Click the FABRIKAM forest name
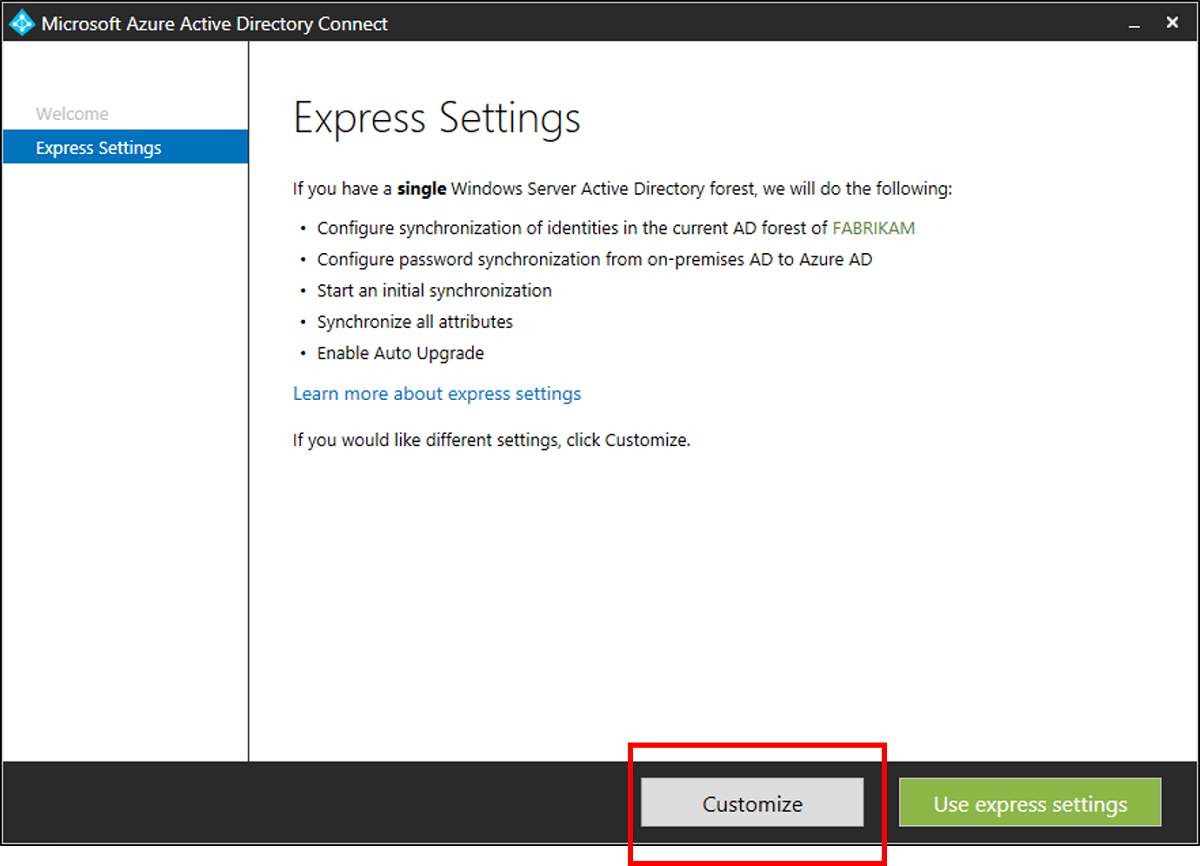The image size is (1200, 866). click(873, 227)
